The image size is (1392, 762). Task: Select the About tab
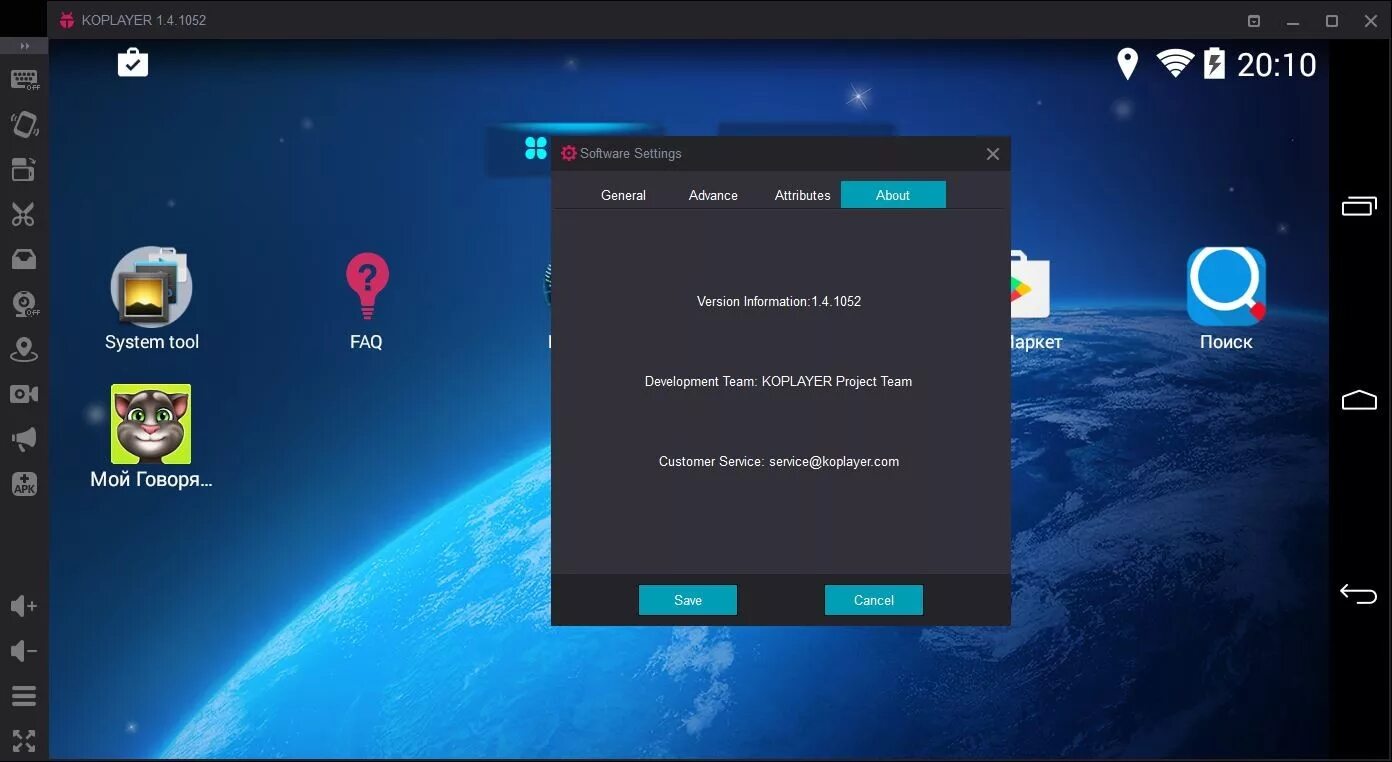coord(893,195)
